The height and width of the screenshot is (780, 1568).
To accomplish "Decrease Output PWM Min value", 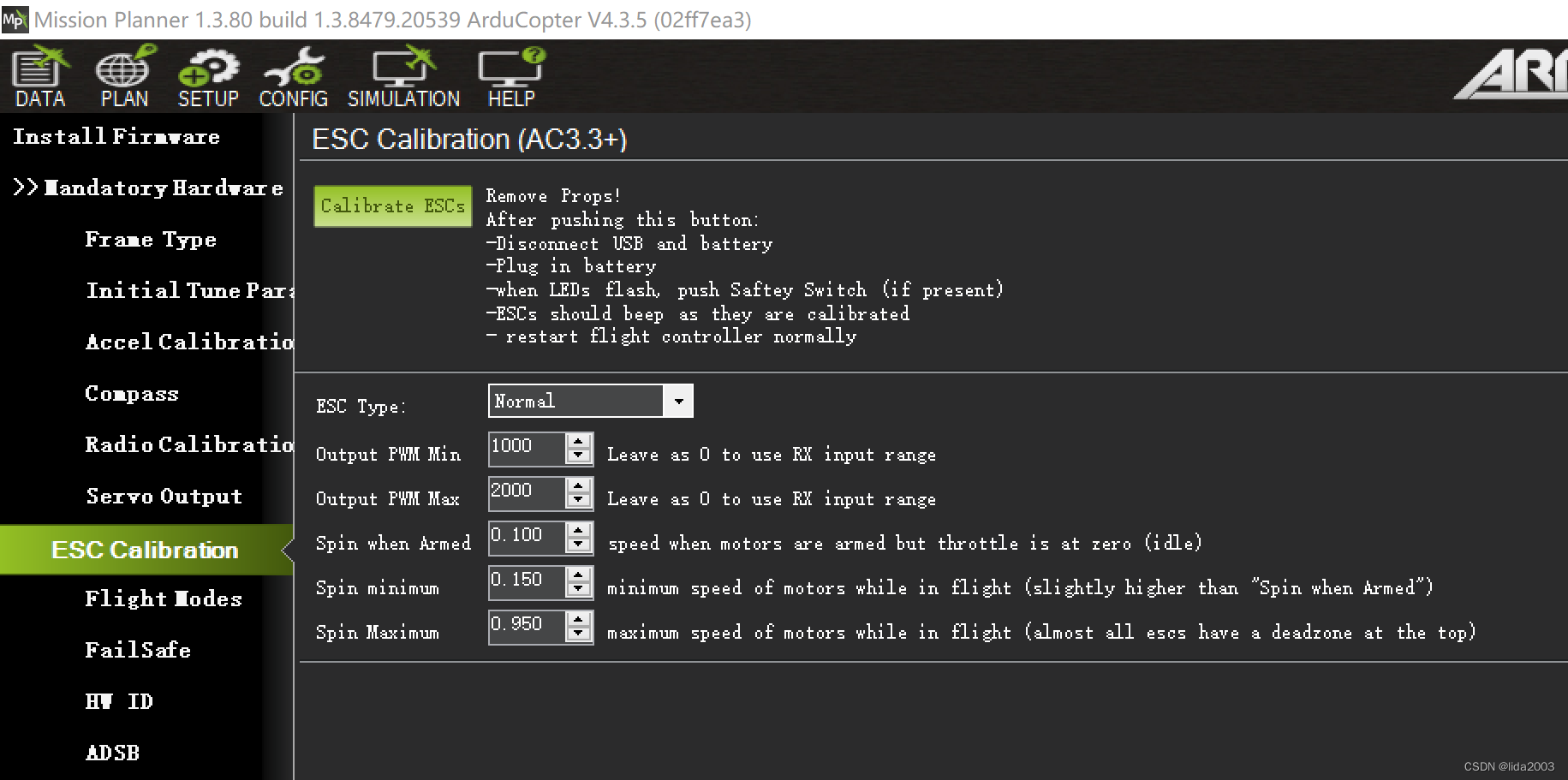I will 580,455.
